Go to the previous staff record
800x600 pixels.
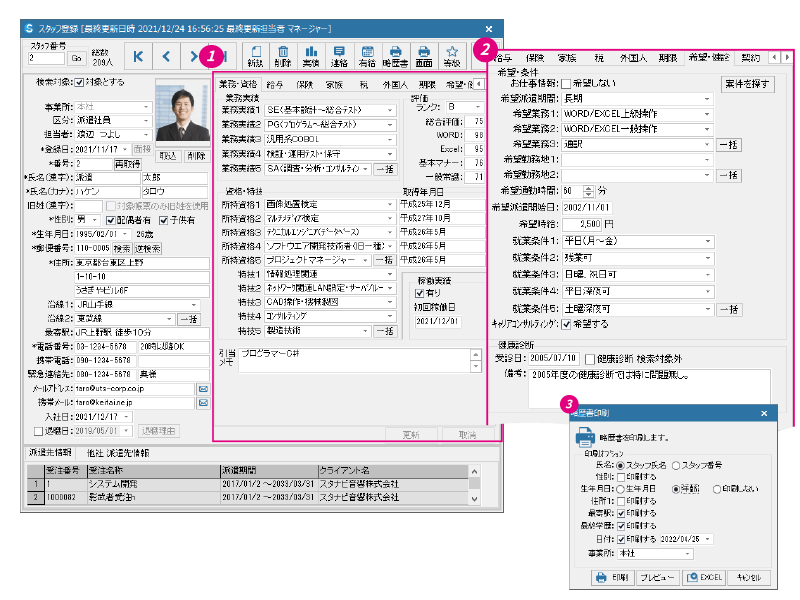pyautogui.click(x=166, y=56)
